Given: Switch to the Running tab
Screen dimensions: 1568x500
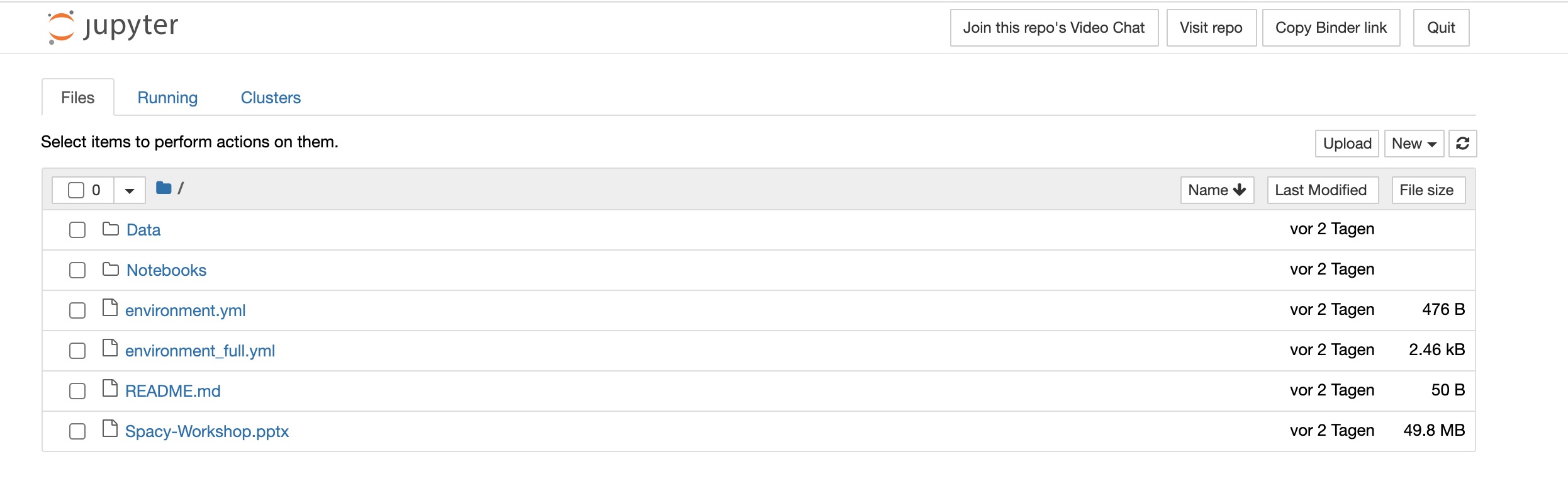Looking at the screenshot, I should click(x=167, y=98).
